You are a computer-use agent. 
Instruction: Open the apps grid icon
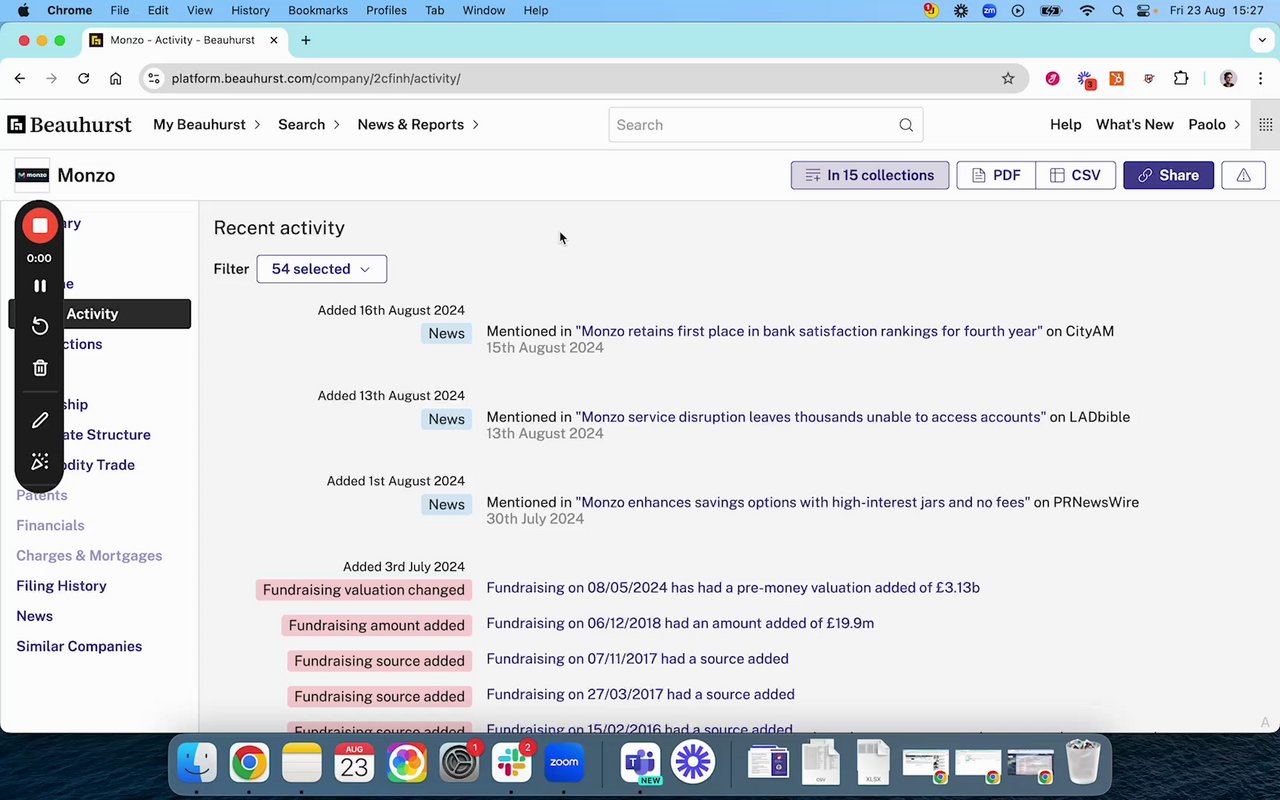(1265, 125)
